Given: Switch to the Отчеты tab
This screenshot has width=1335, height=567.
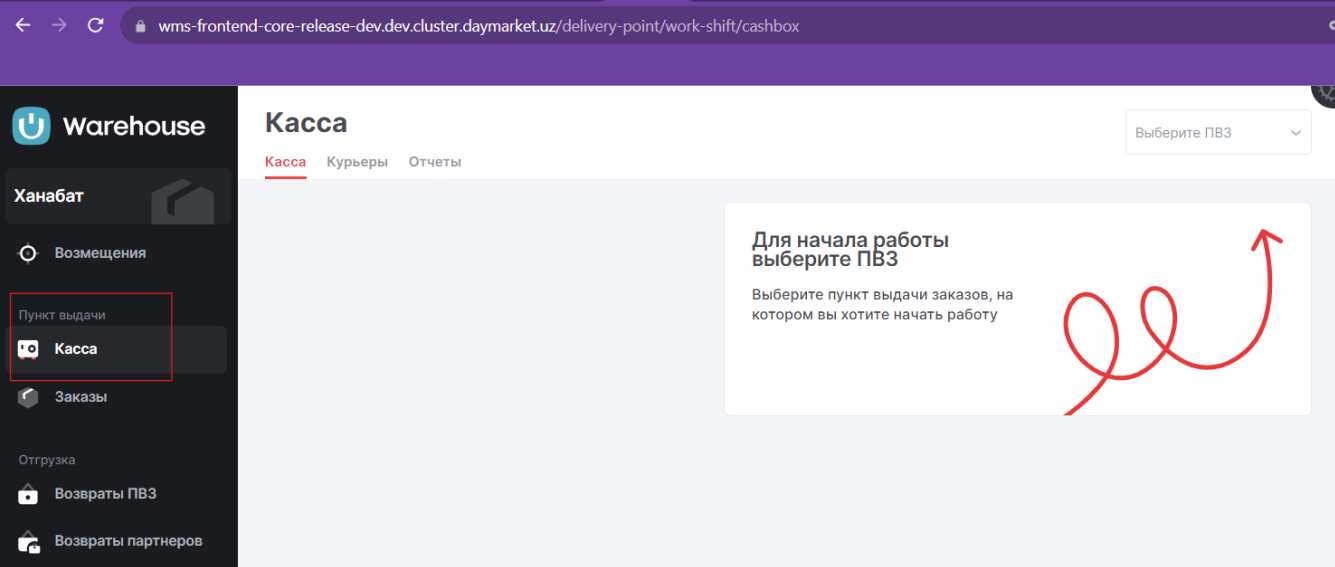Looking at the screenshot, I should 435,162.
